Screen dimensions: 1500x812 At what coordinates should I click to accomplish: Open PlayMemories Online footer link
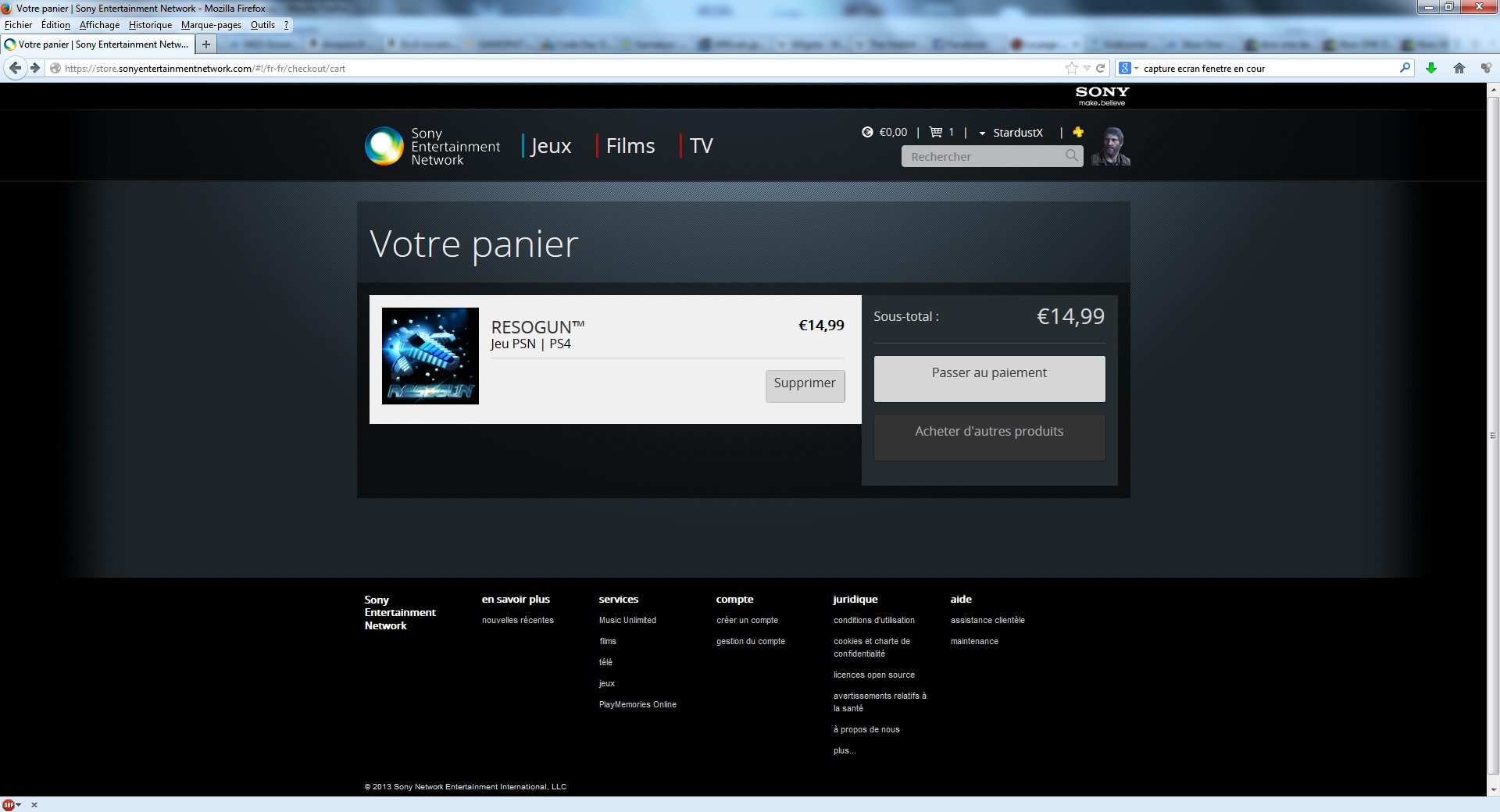(x=637, y=704)
